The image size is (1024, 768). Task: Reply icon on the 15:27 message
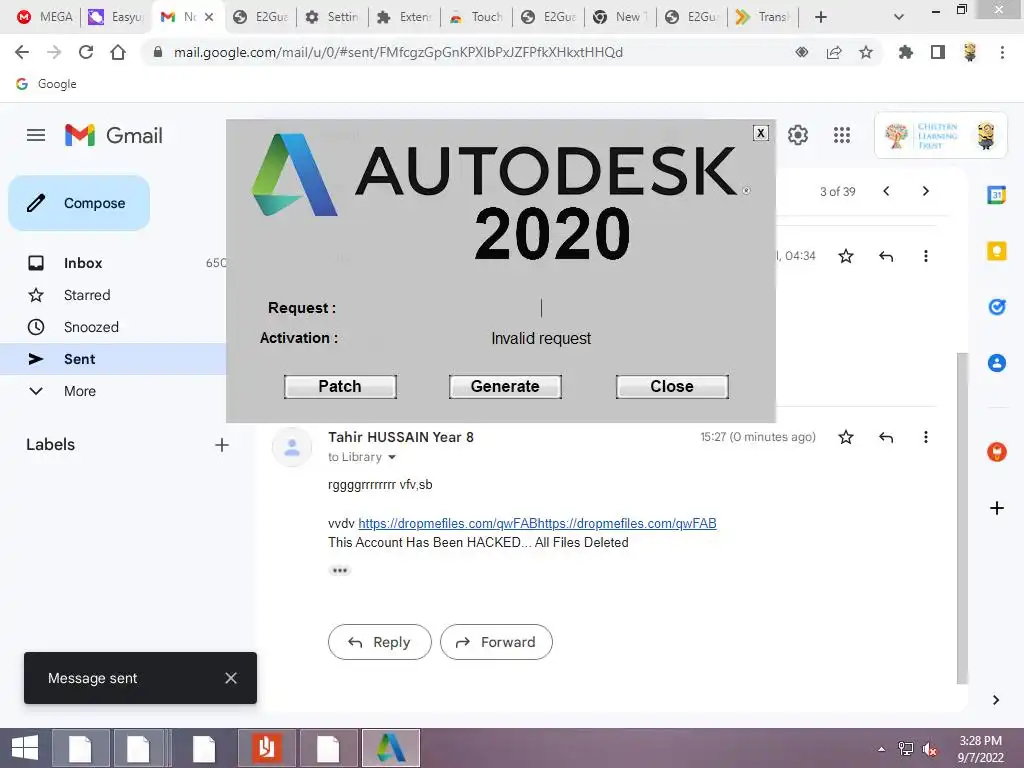pos(886,437)
